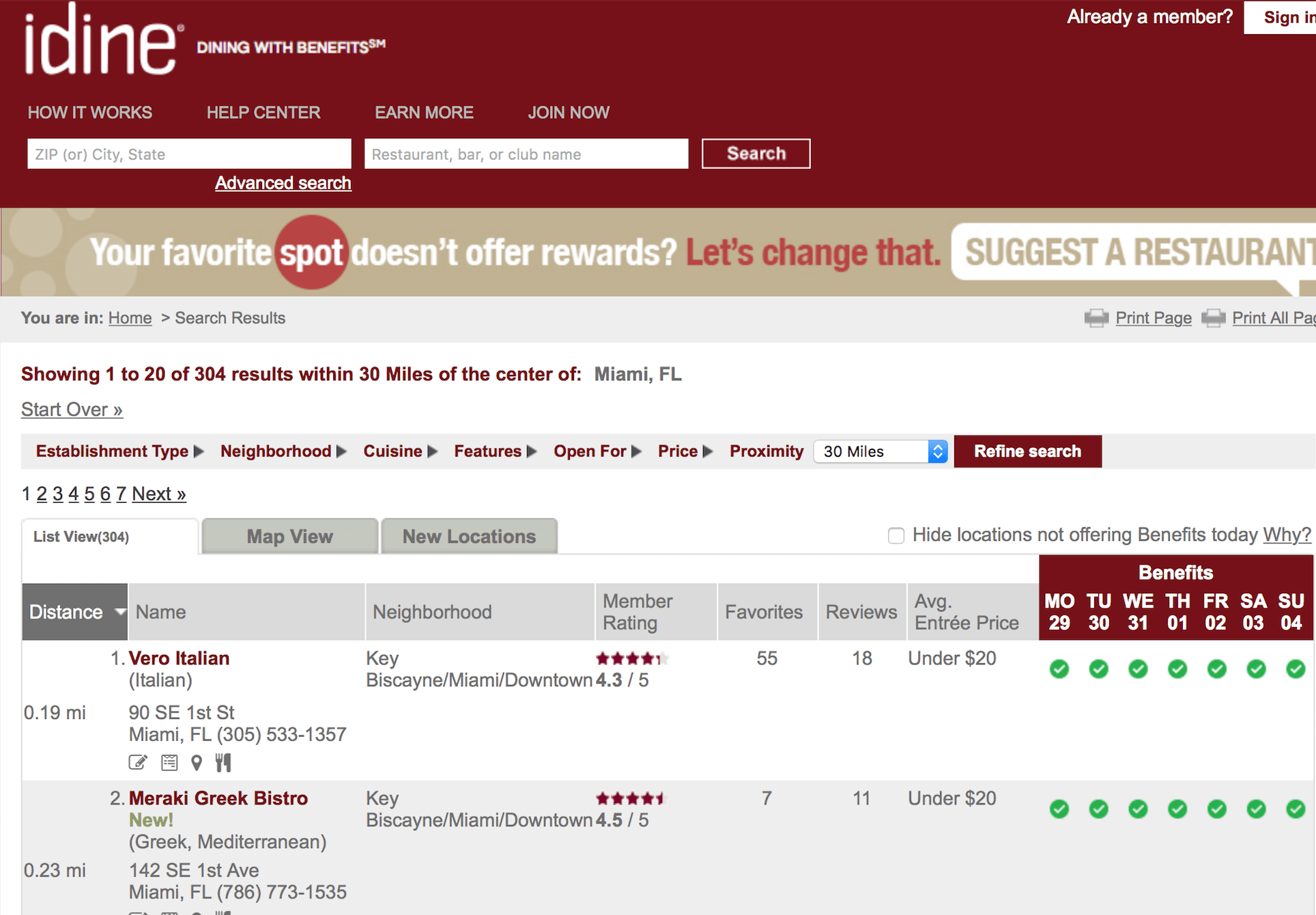
Task: Click Meraki Greek Bistro's Monday benefit checkmark
Action: pyautogui.click(x=1059, y=809)
